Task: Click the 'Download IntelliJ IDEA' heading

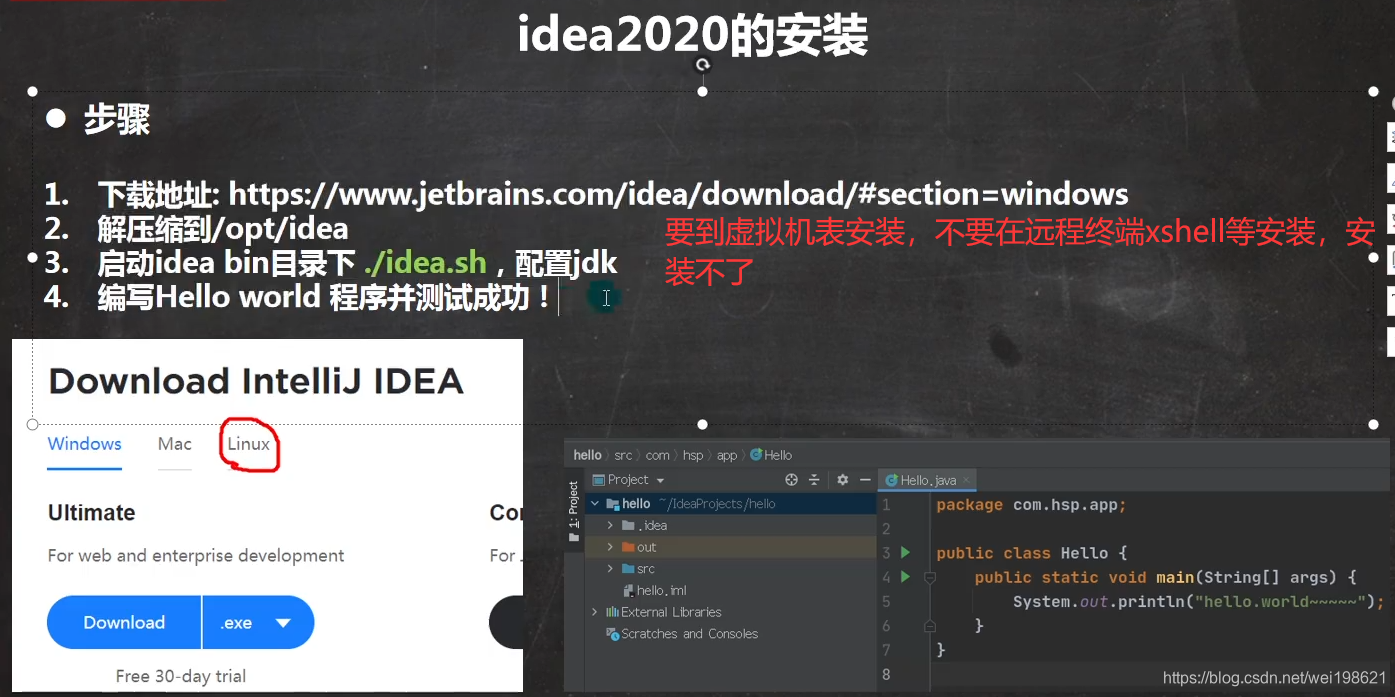Action: pyautogui.click(x=256, y=381)
